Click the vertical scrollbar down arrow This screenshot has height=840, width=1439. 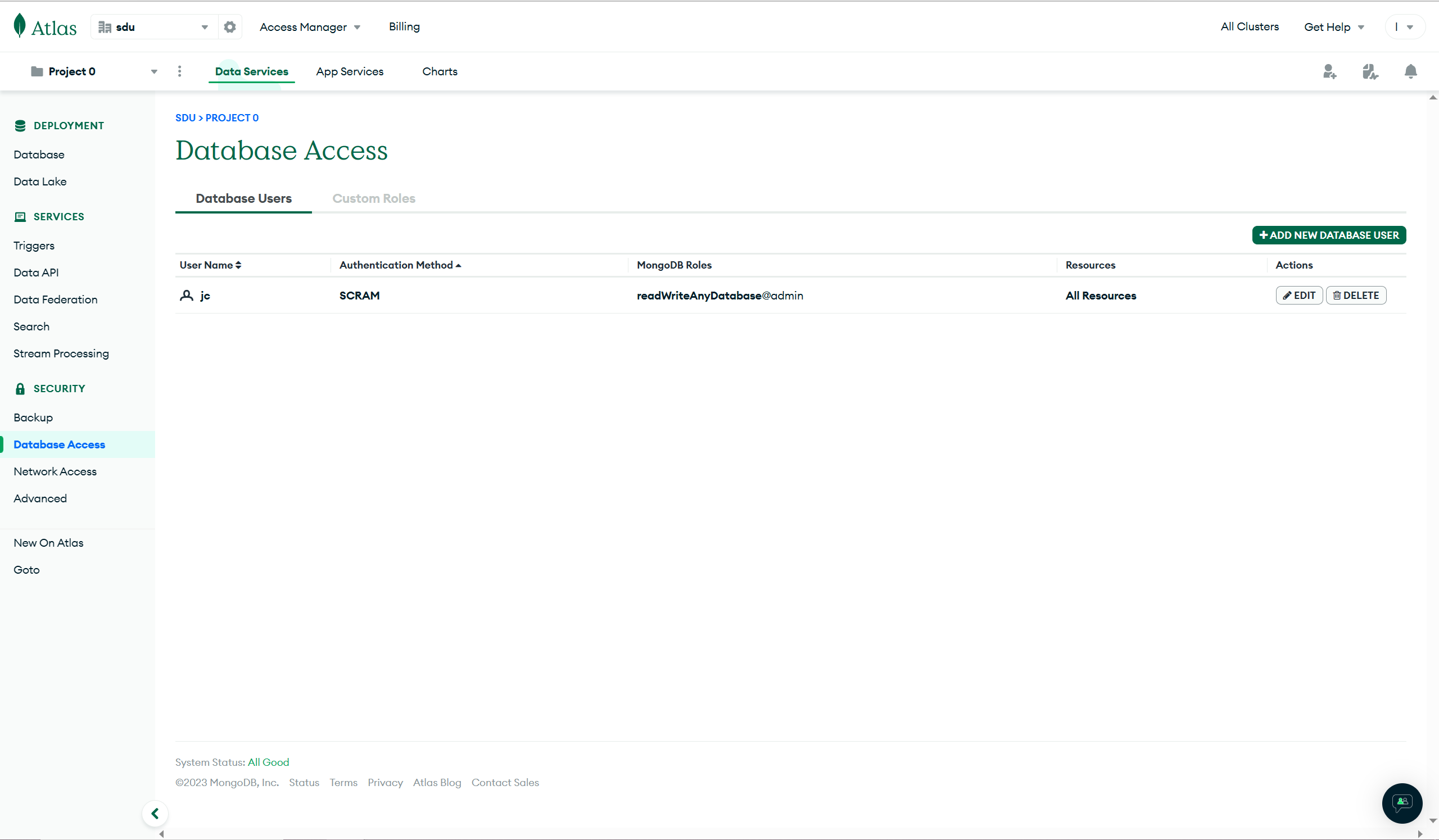(x=1433, y=820)
